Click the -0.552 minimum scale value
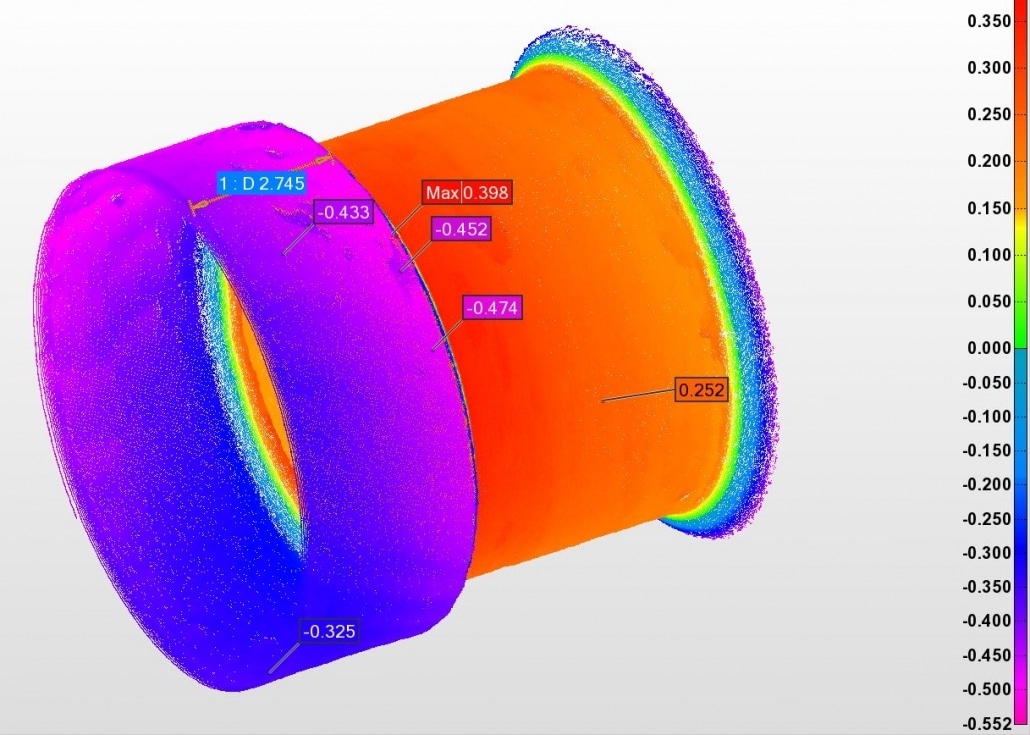The height and width of the screenshot is (735, 1030). [987, 723]
